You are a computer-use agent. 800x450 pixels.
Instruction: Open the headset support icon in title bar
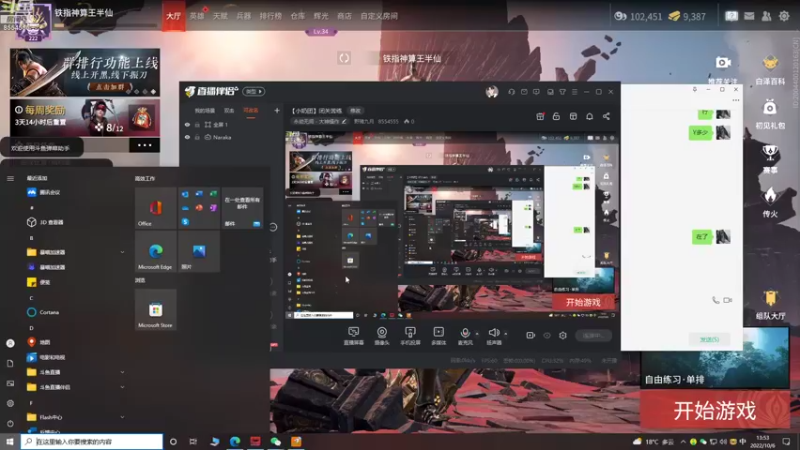pyautogui.click(x=511, y=92)
